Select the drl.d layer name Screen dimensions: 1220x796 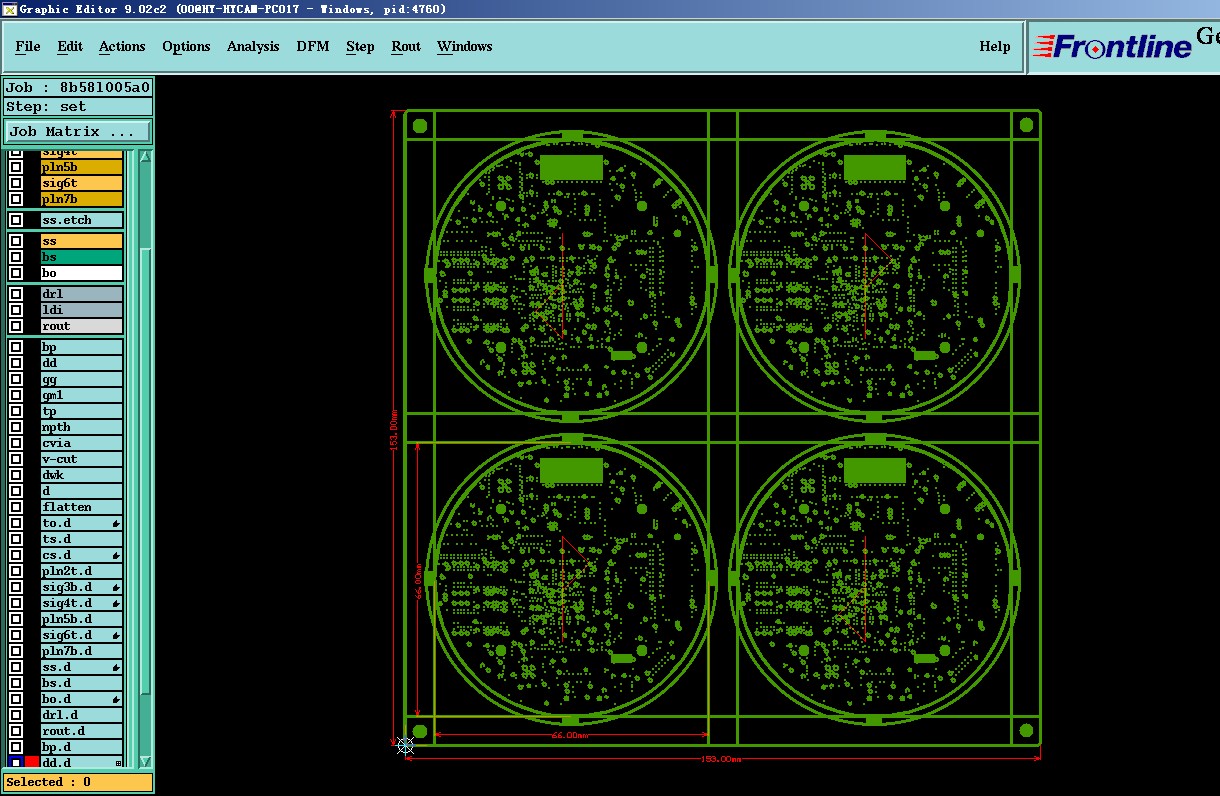[82, 715]
